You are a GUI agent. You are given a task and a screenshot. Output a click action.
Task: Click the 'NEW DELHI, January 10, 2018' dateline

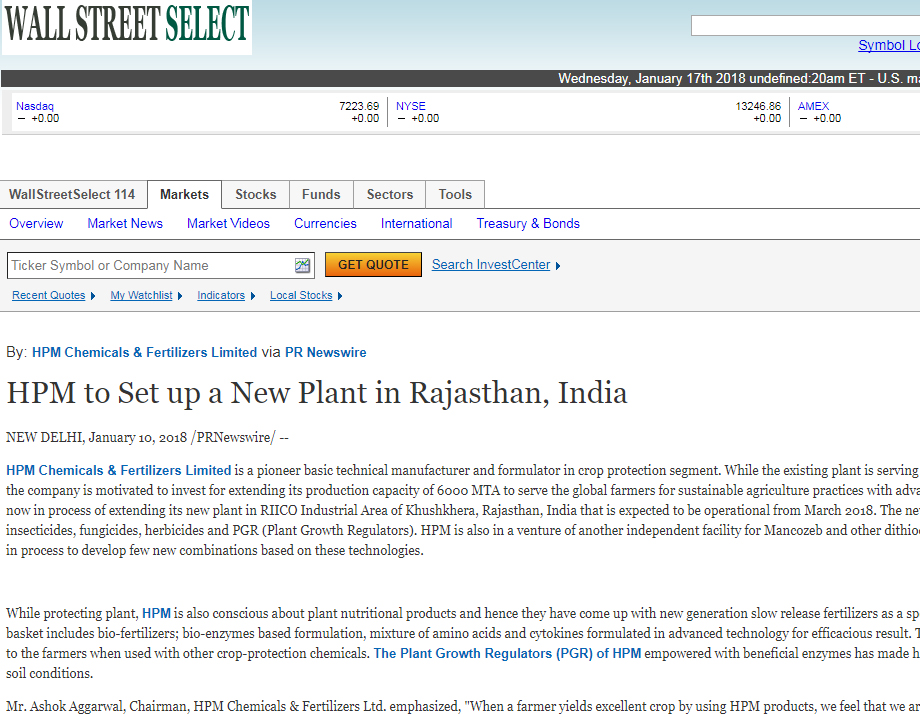[x=96, y=438]
